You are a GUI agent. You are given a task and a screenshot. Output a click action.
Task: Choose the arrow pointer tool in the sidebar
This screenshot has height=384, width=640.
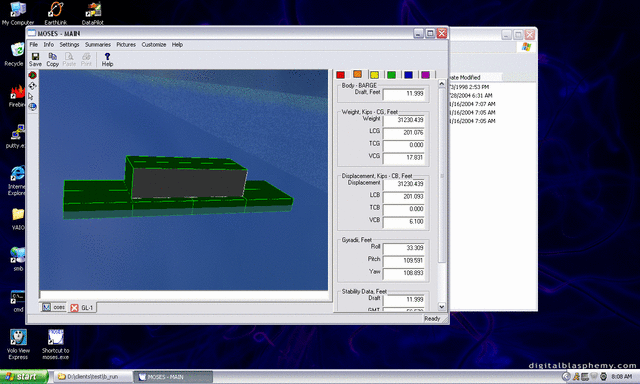[x=31, y=96]
